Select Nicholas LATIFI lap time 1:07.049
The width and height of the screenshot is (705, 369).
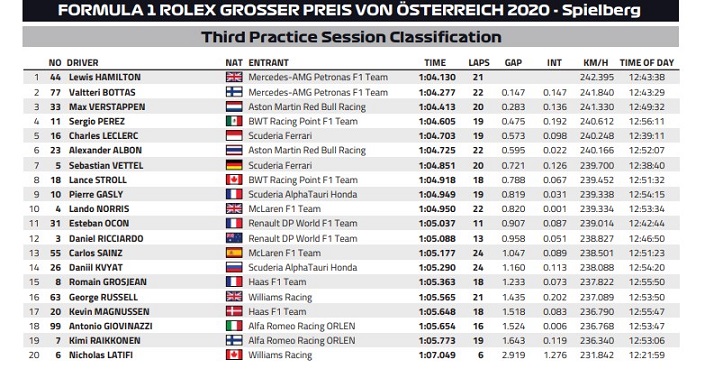tap(437, 355)
